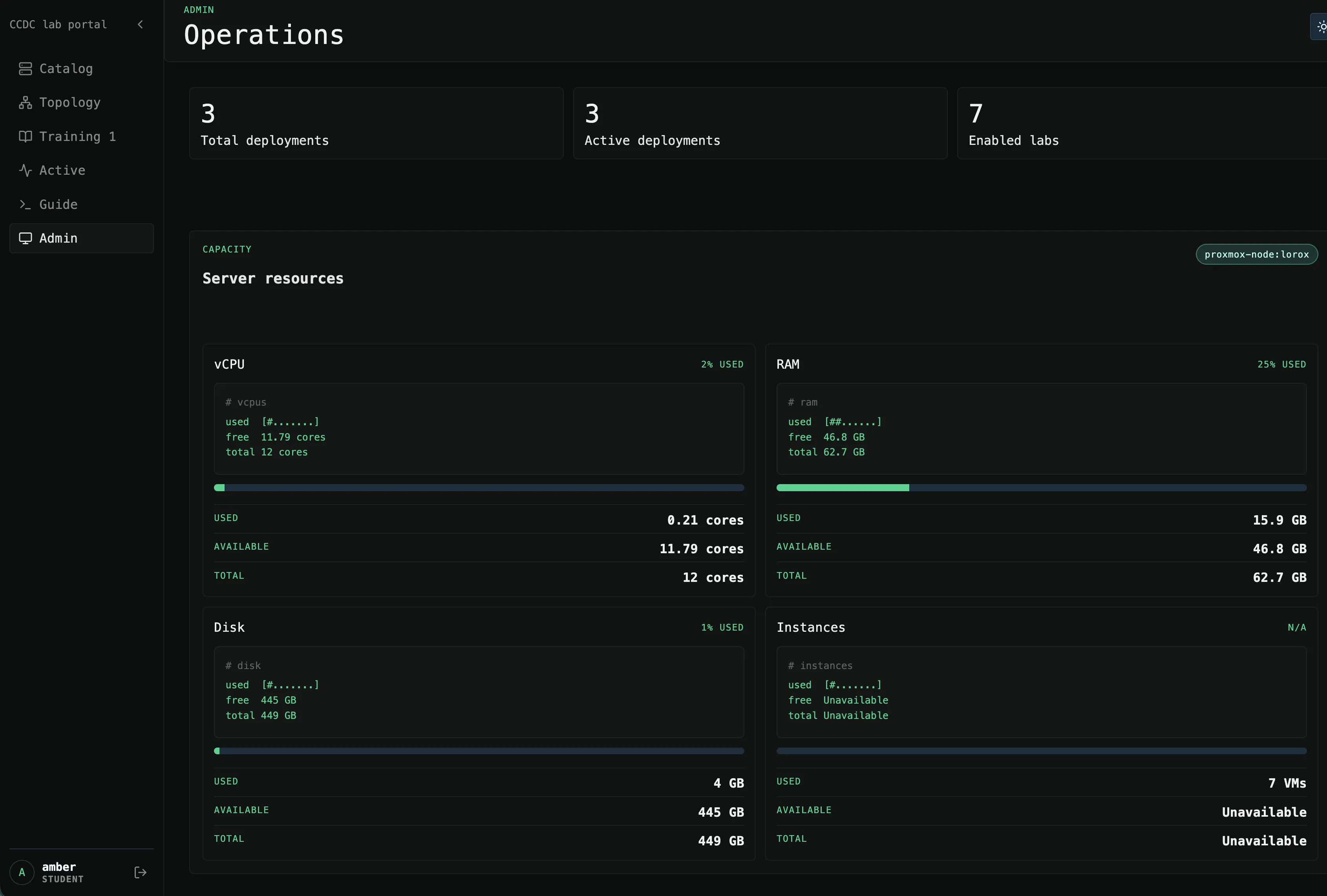
Task: Click the Active pulse icon
Action: 25,170
